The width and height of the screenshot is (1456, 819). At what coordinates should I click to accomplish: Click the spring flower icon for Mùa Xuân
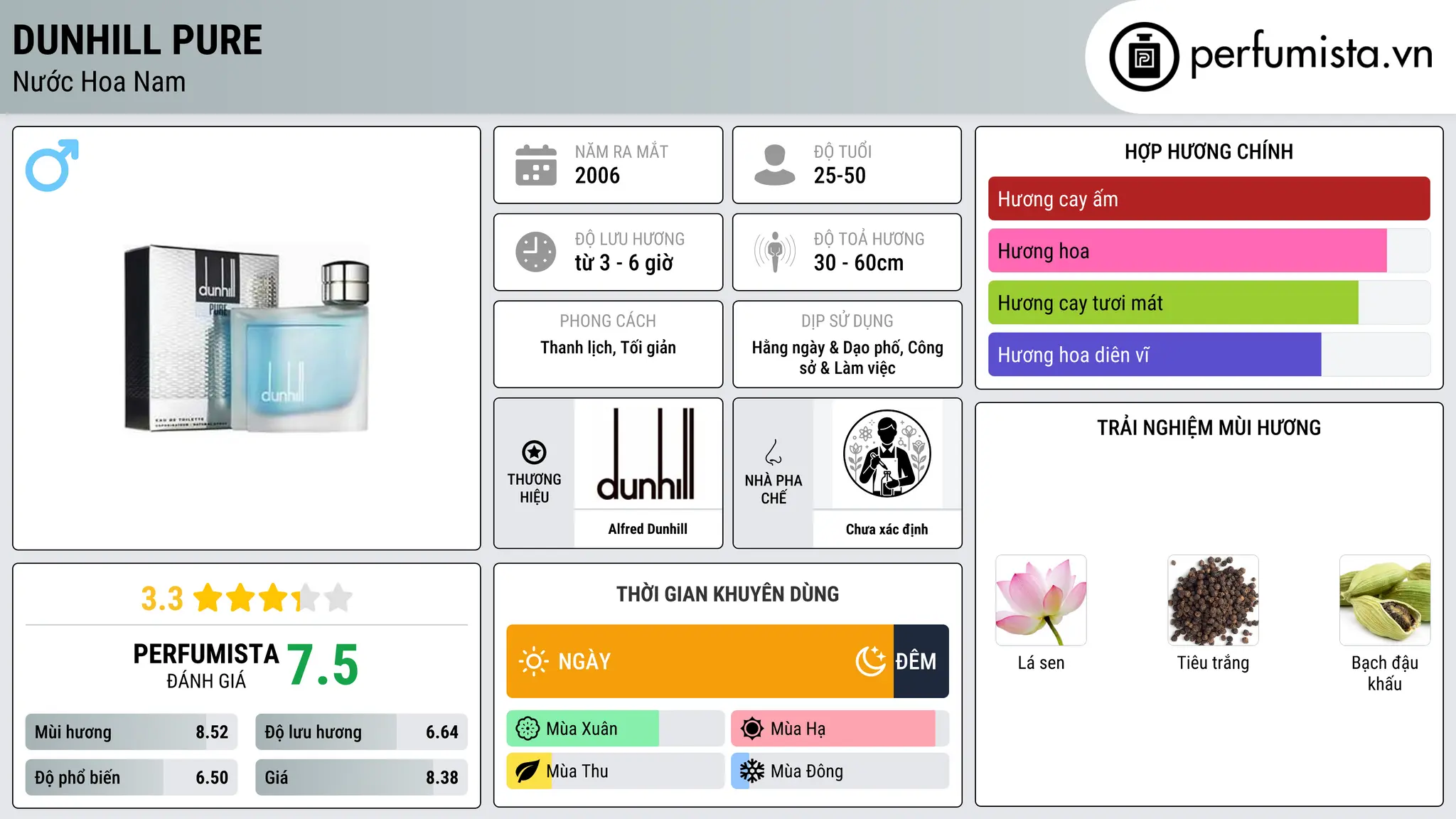(528, 729)
